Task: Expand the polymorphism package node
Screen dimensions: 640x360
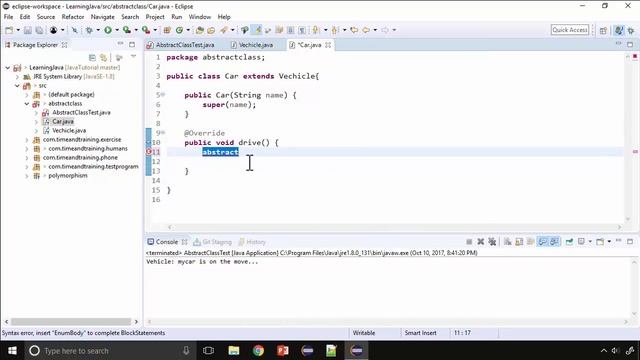Action: (27, 176)
